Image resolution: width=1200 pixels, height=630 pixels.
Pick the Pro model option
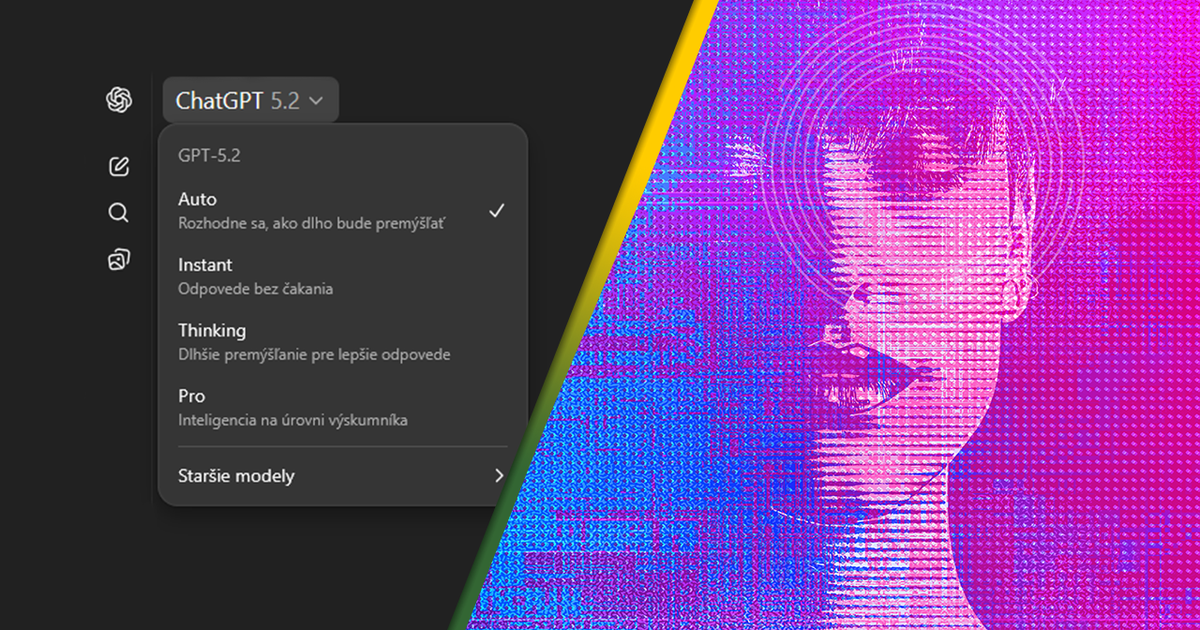343,407
